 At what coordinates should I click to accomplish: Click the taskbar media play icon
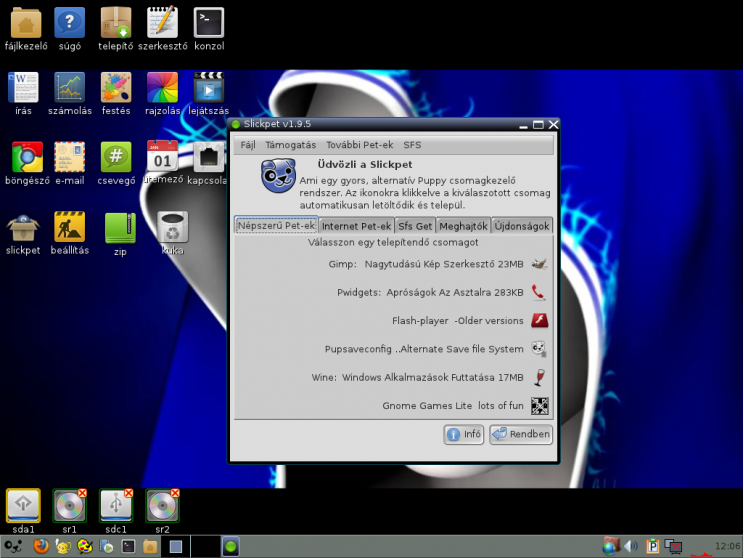tap(106, 547)
